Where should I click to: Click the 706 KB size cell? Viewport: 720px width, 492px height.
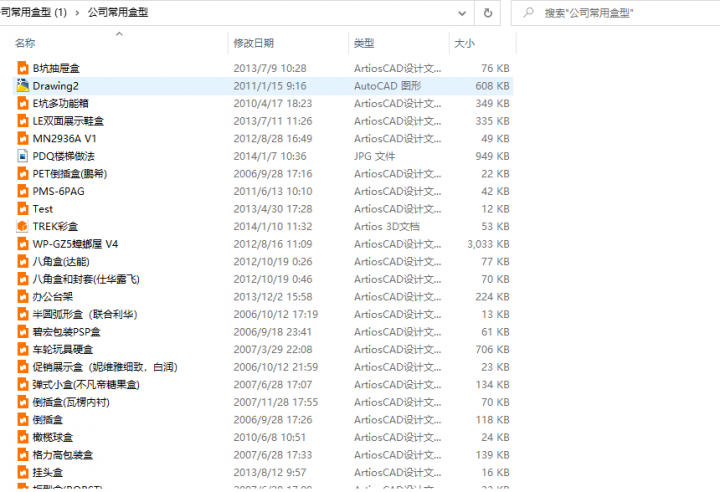point(492,350)
